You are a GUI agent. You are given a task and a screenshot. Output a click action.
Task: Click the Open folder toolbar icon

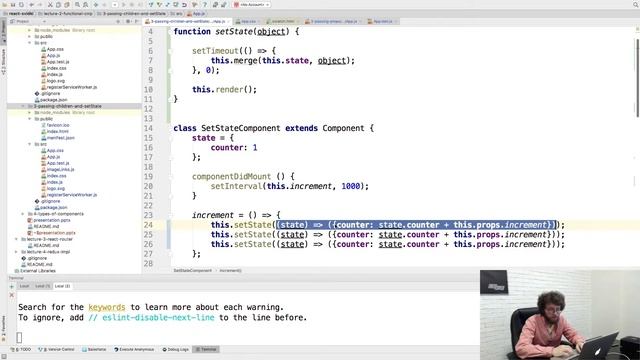(5, 4)
